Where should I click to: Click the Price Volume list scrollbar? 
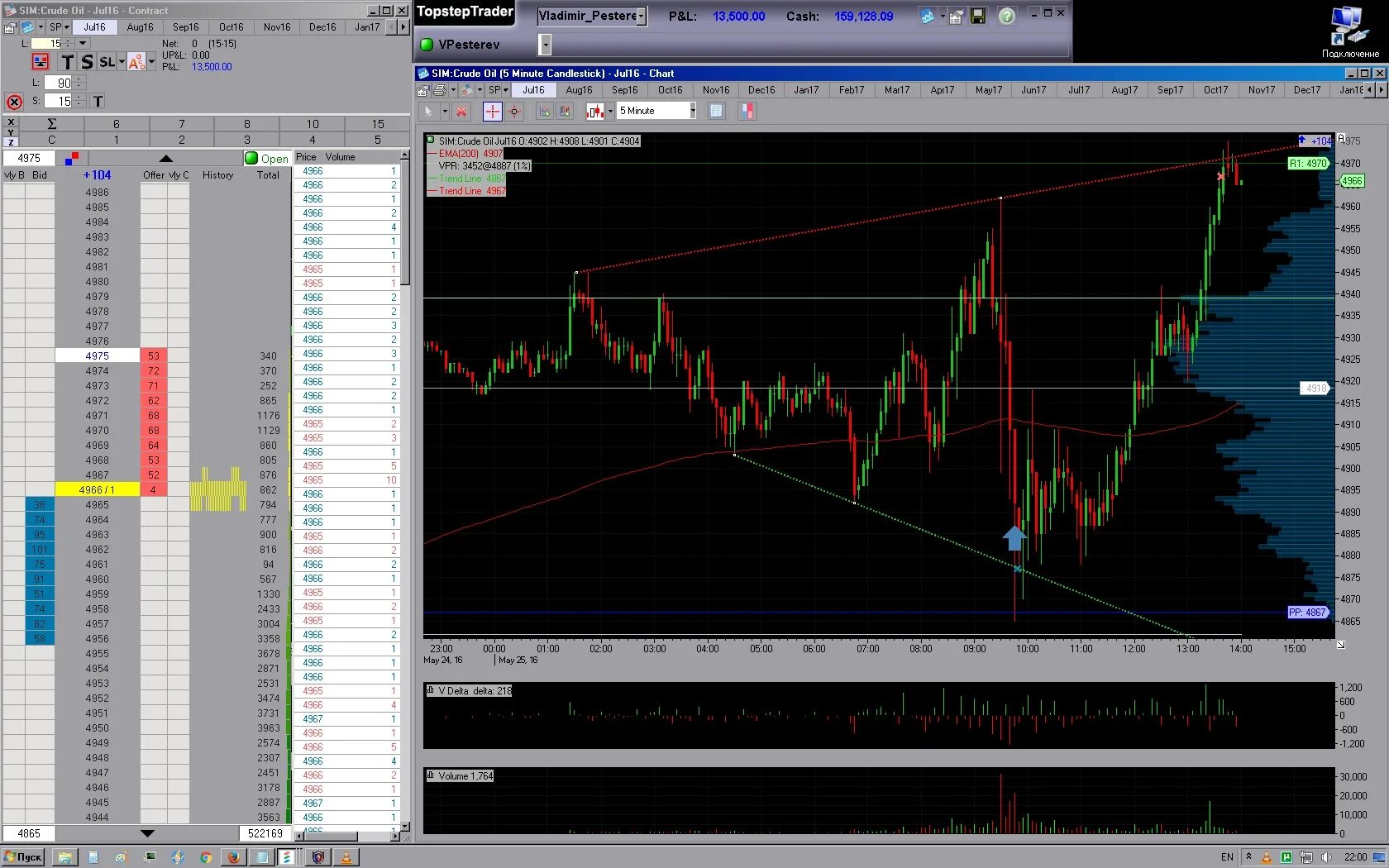(405, 492)
